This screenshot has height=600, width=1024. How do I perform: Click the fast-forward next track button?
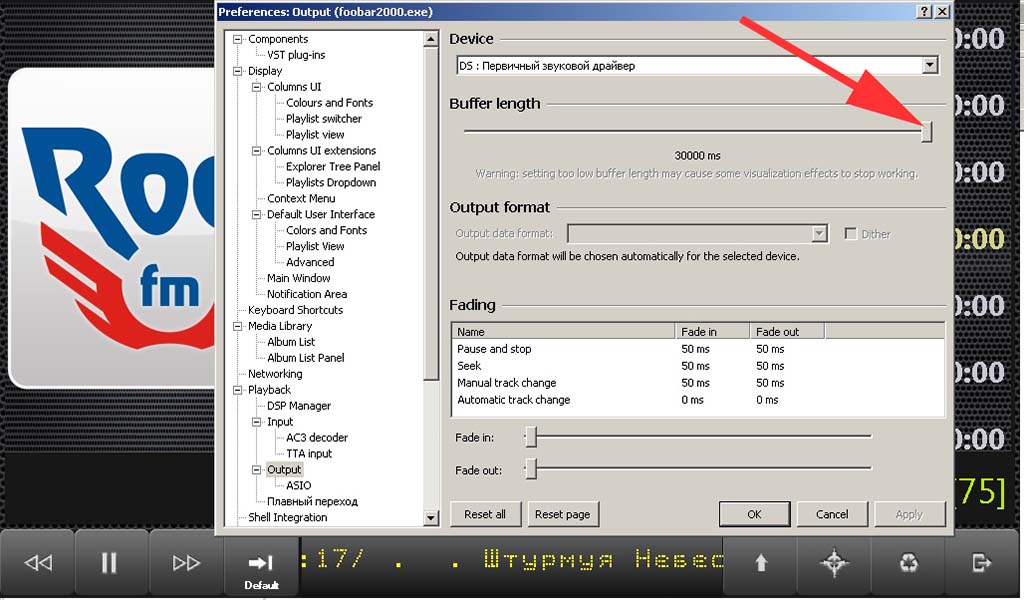[186, 564]
